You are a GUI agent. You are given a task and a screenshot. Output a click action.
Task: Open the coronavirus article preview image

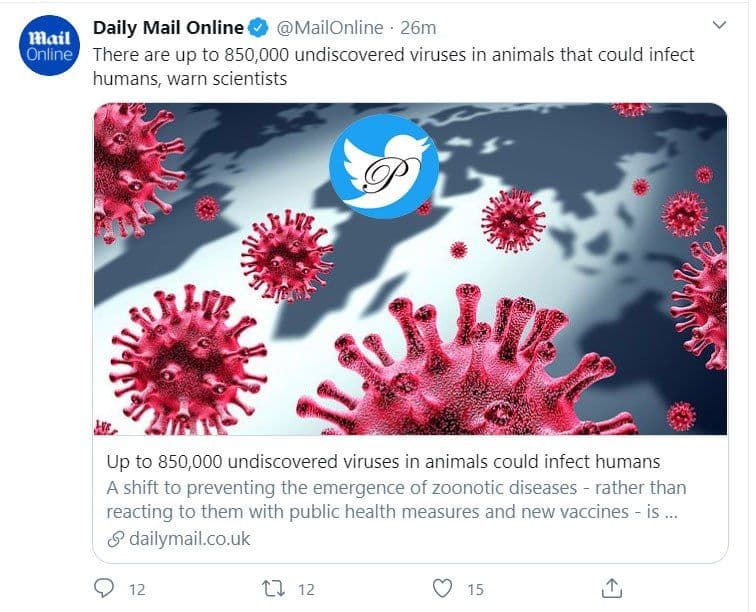(410, 269)
